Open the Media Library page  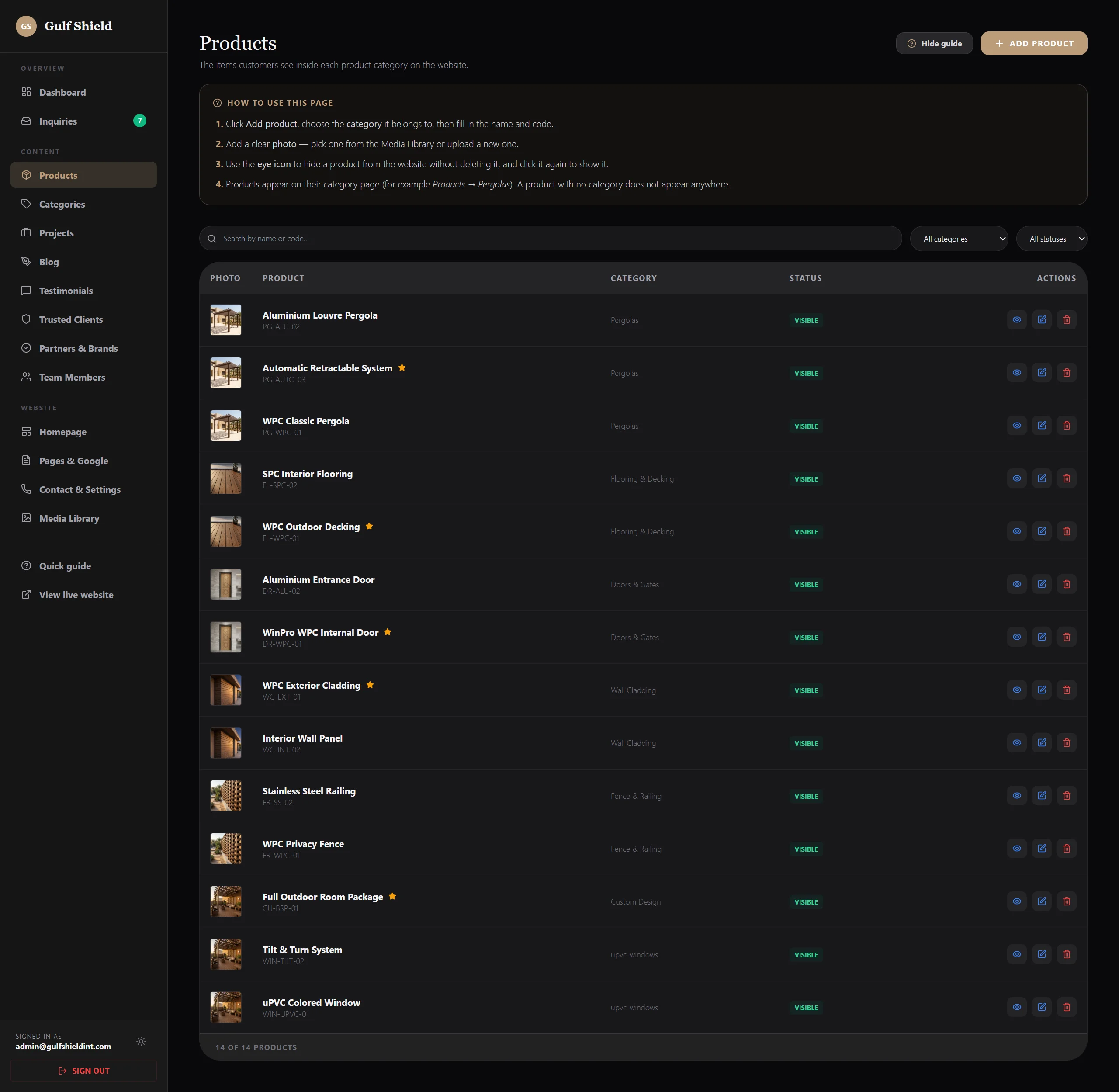pyautogui.click(x=84, y=518)
